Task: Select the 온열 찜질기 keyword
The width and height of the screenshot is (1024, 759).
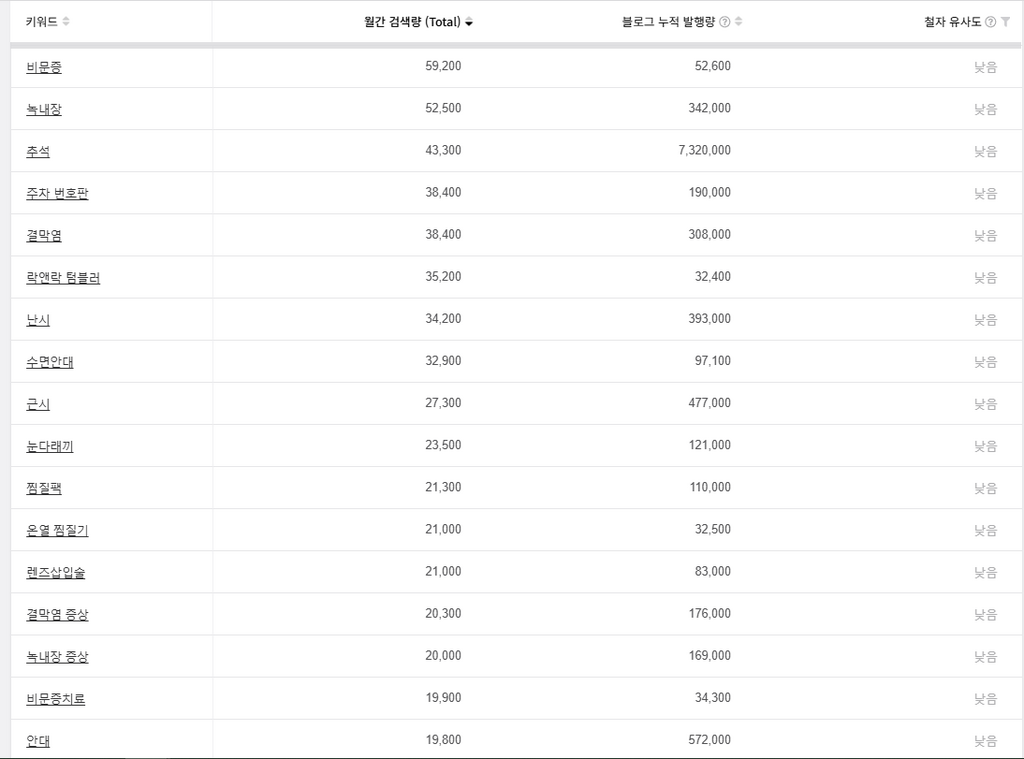Action: click(57, 530)
